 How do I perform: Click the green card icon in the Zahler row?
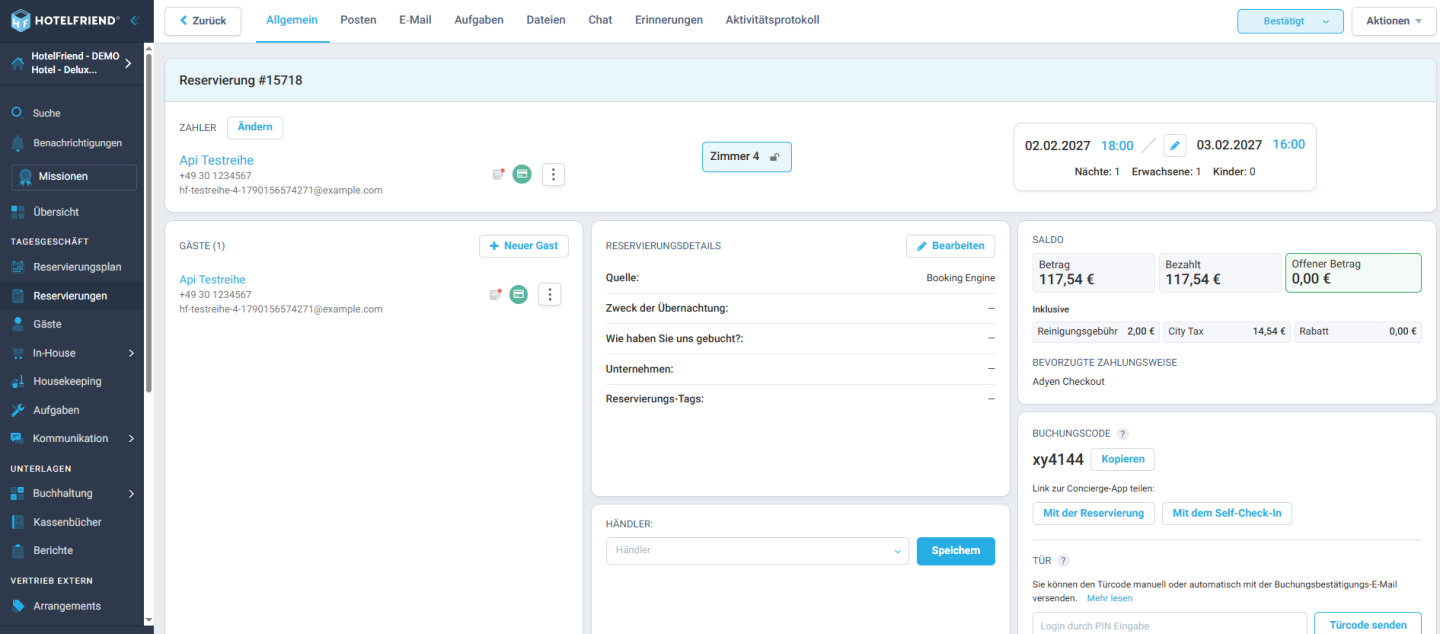click(521, 174)
